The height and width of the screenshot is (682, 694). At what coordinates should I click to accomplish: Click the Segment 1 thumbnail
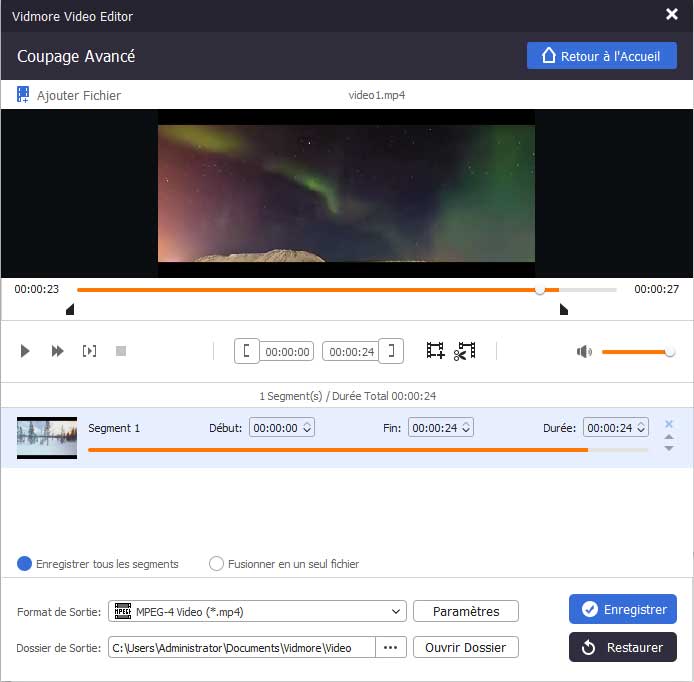(x=47, y=437)
